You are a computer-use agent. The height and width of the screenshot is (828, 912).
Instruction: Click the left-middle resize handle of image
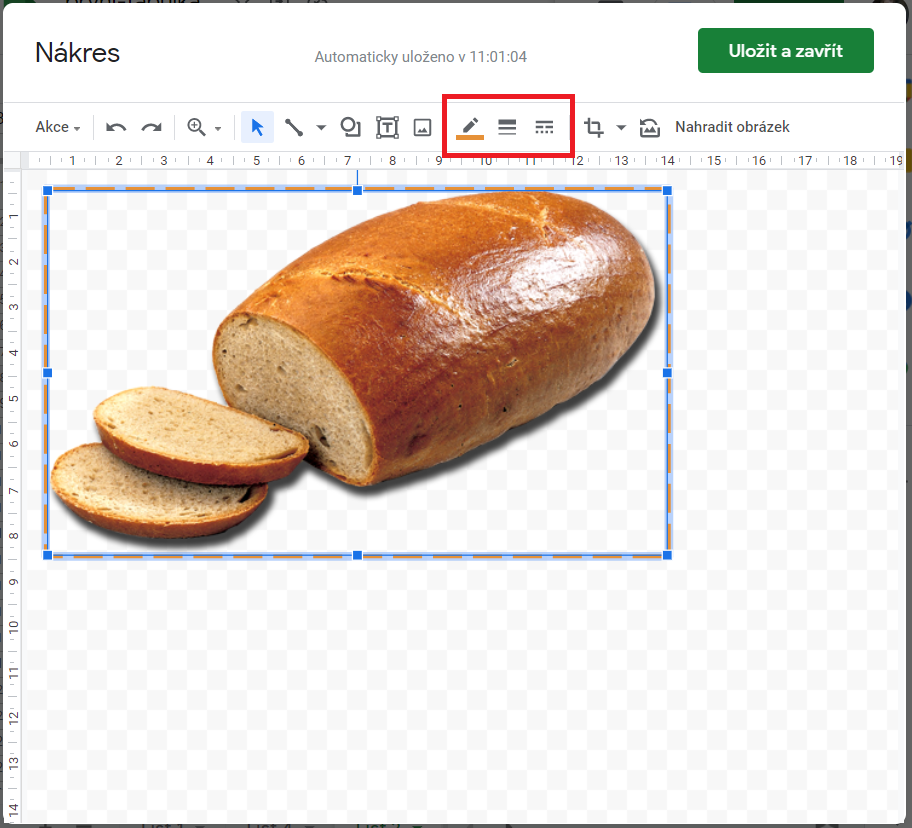coord(48,373)
